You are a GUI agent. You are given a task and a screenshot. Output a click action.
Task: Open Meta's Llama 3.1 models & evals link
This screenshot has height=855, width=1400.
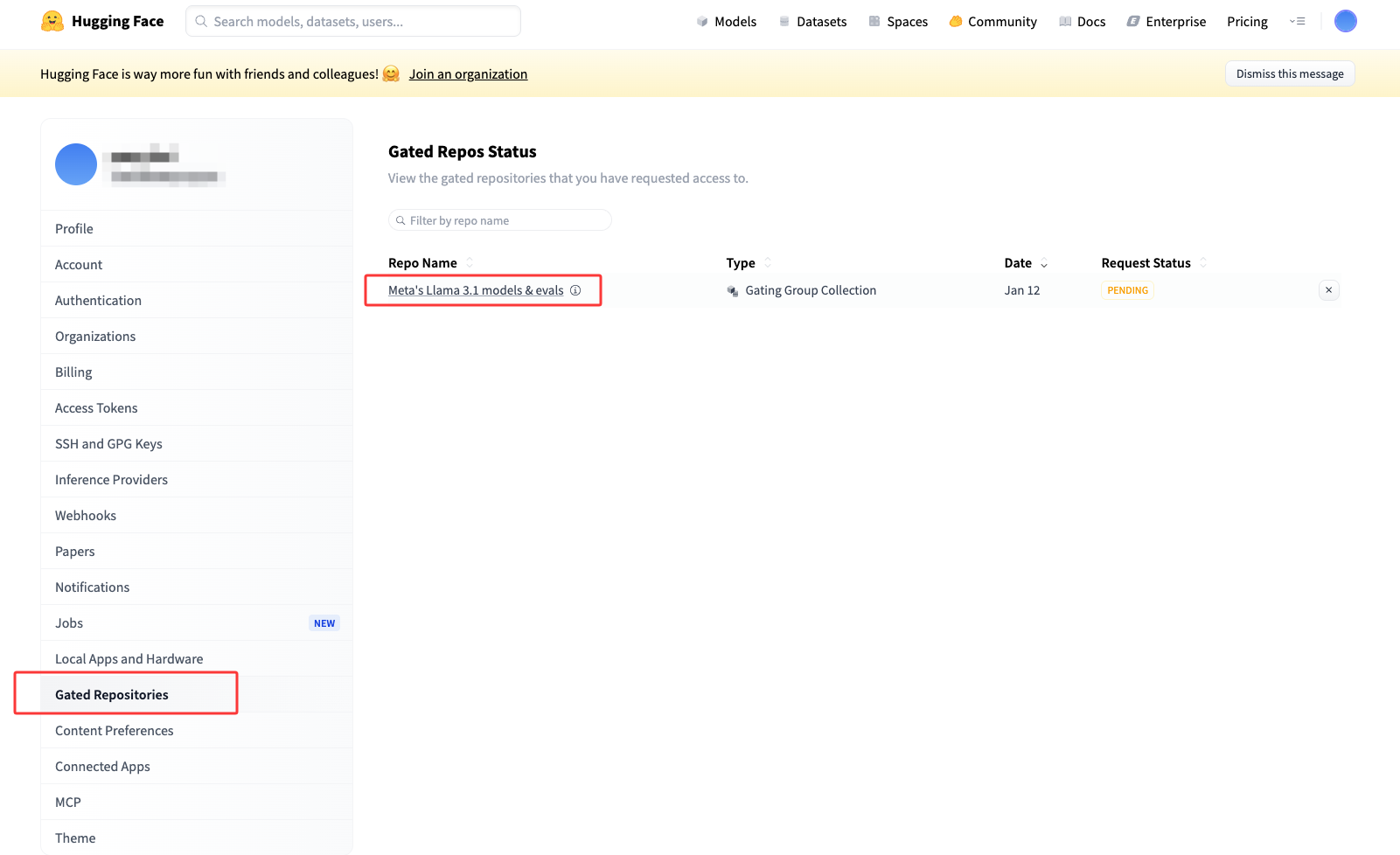tap(476, 290)
